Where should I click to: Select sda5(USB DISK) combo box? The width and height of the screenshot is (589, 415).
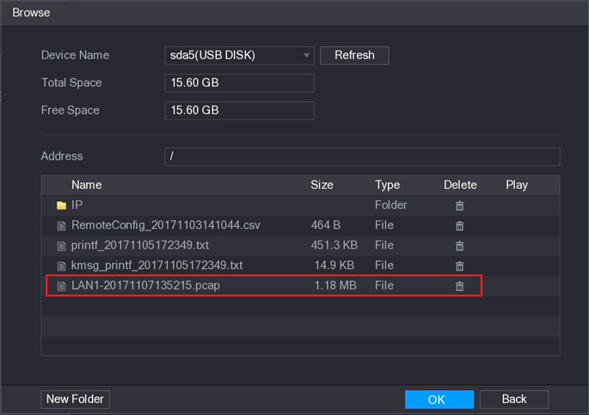tap(239, 56)
